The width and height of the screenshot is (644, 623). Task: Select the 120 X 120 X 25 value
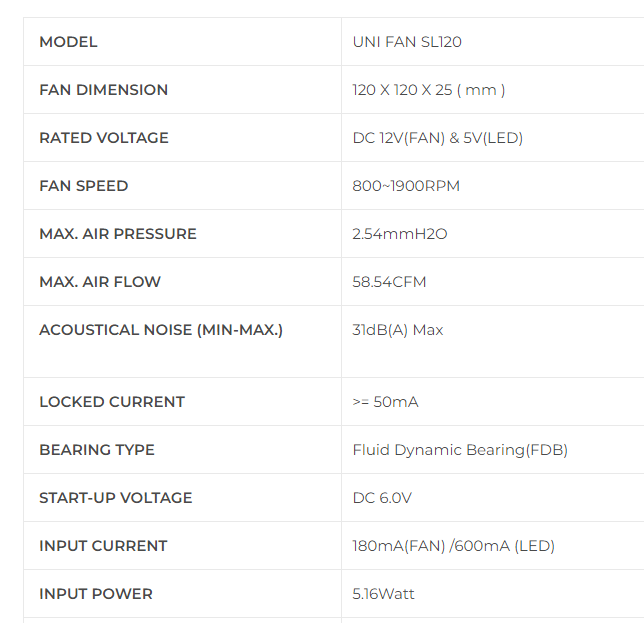428,90
